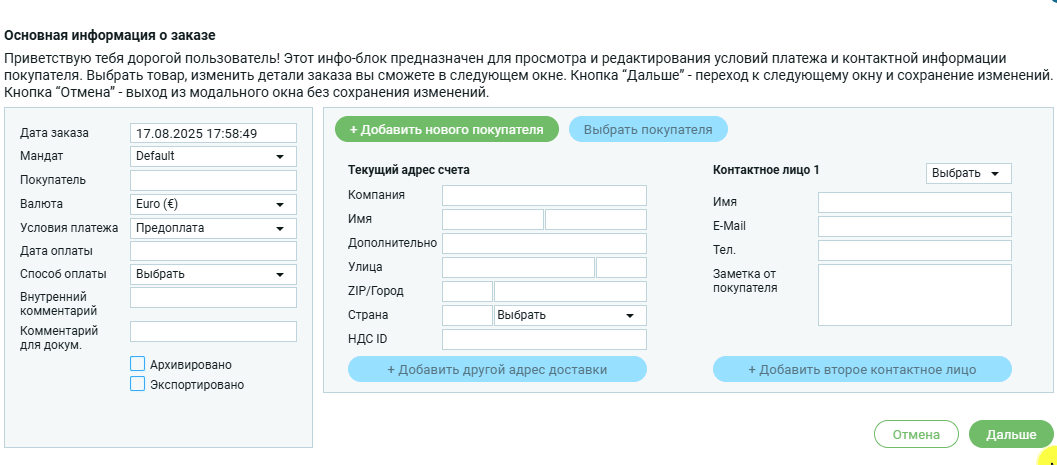1057x465 pixels.
Task: Click Добавить другой адрес доставки button
Action: click(x=497, y=369)
